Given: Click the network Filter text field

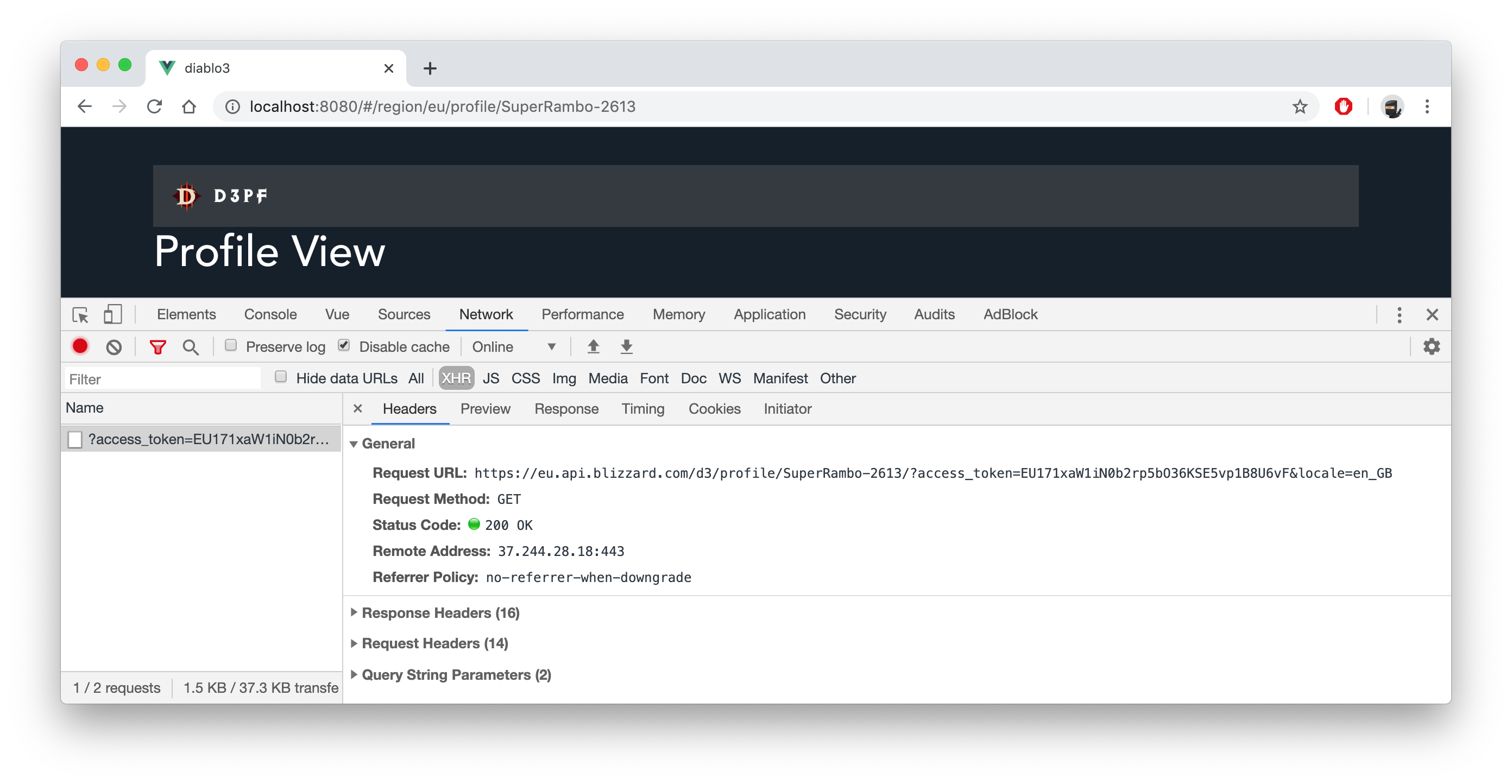Looking at the screenshot, I should [x=163, y=379].
